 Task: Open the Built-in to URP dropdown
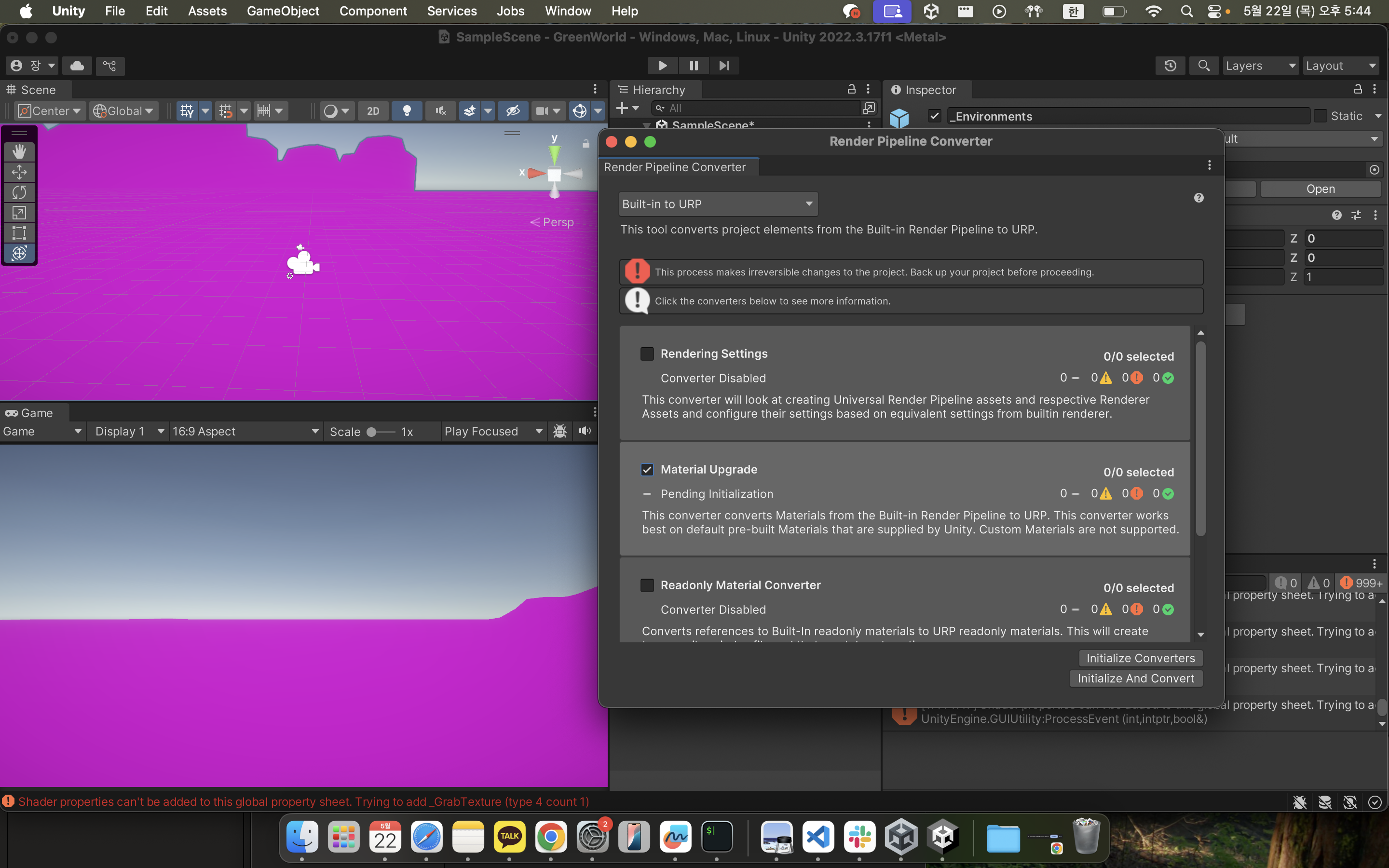click(718, 204)
